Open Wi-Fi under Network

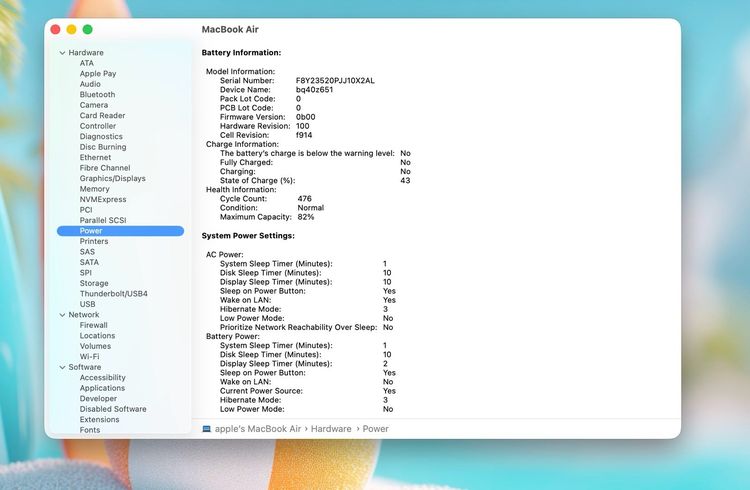[89, 356]
